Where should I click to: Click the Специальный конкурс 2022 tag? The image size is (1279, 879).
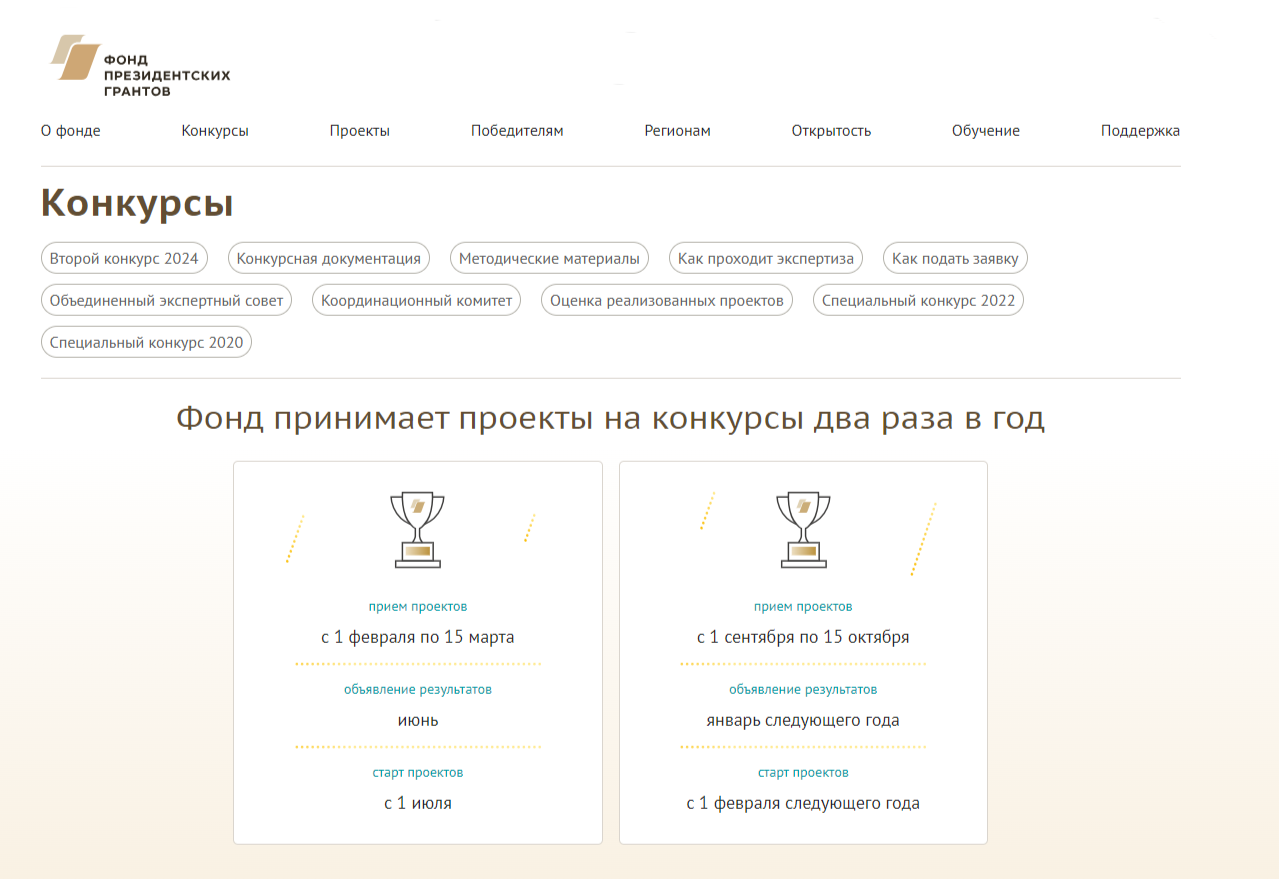(x=918, y=301)
